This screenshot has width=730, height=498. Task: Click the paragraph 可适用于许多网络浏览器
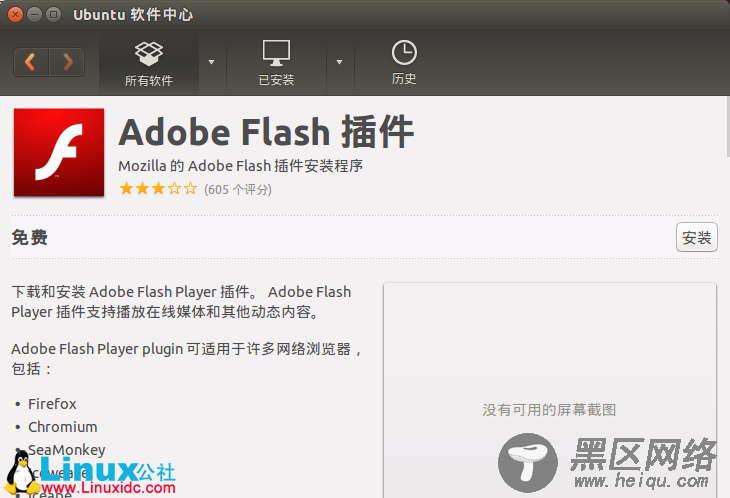click(x=187, y=358)
